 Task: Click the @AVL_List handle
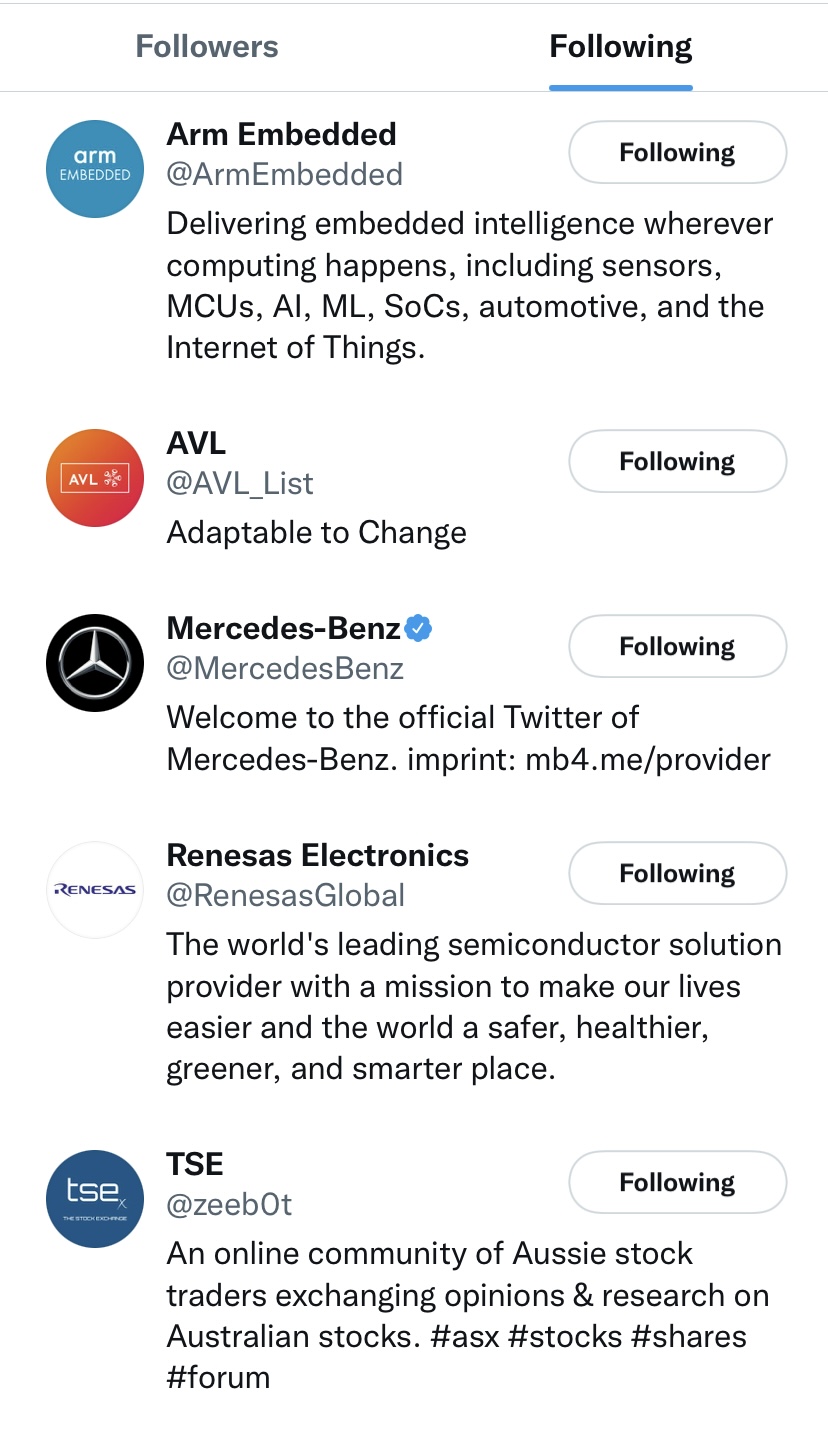[x=240, y=483]
